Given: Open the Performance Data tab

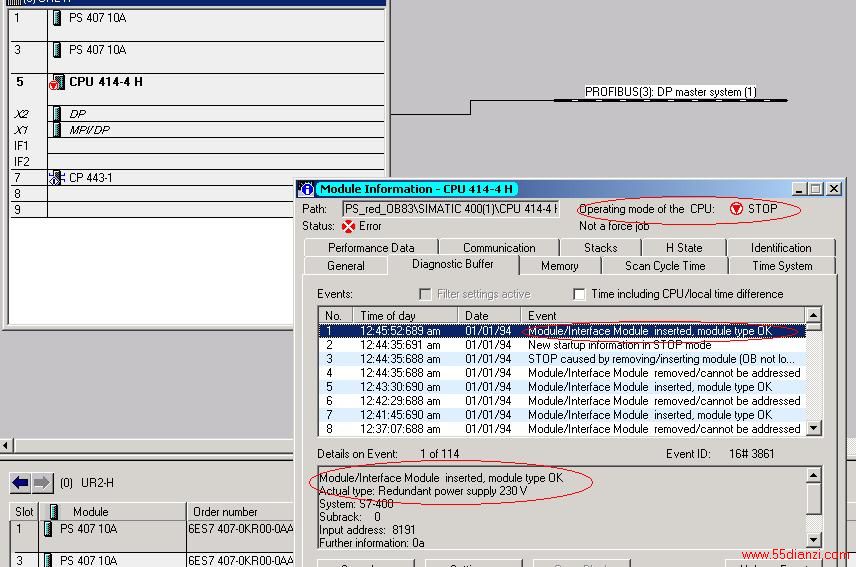Looking at the screenshot, I should [371, 248].
